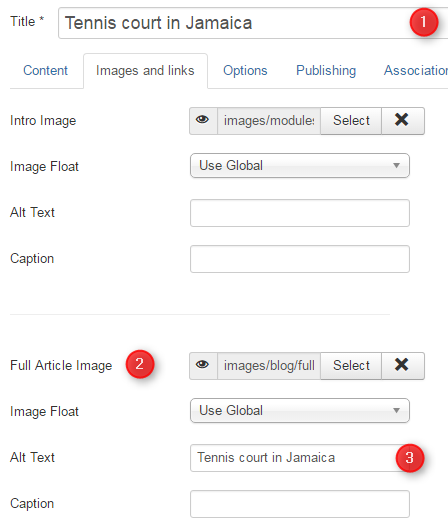Click the images/blog/full path field

click(269, 366)
